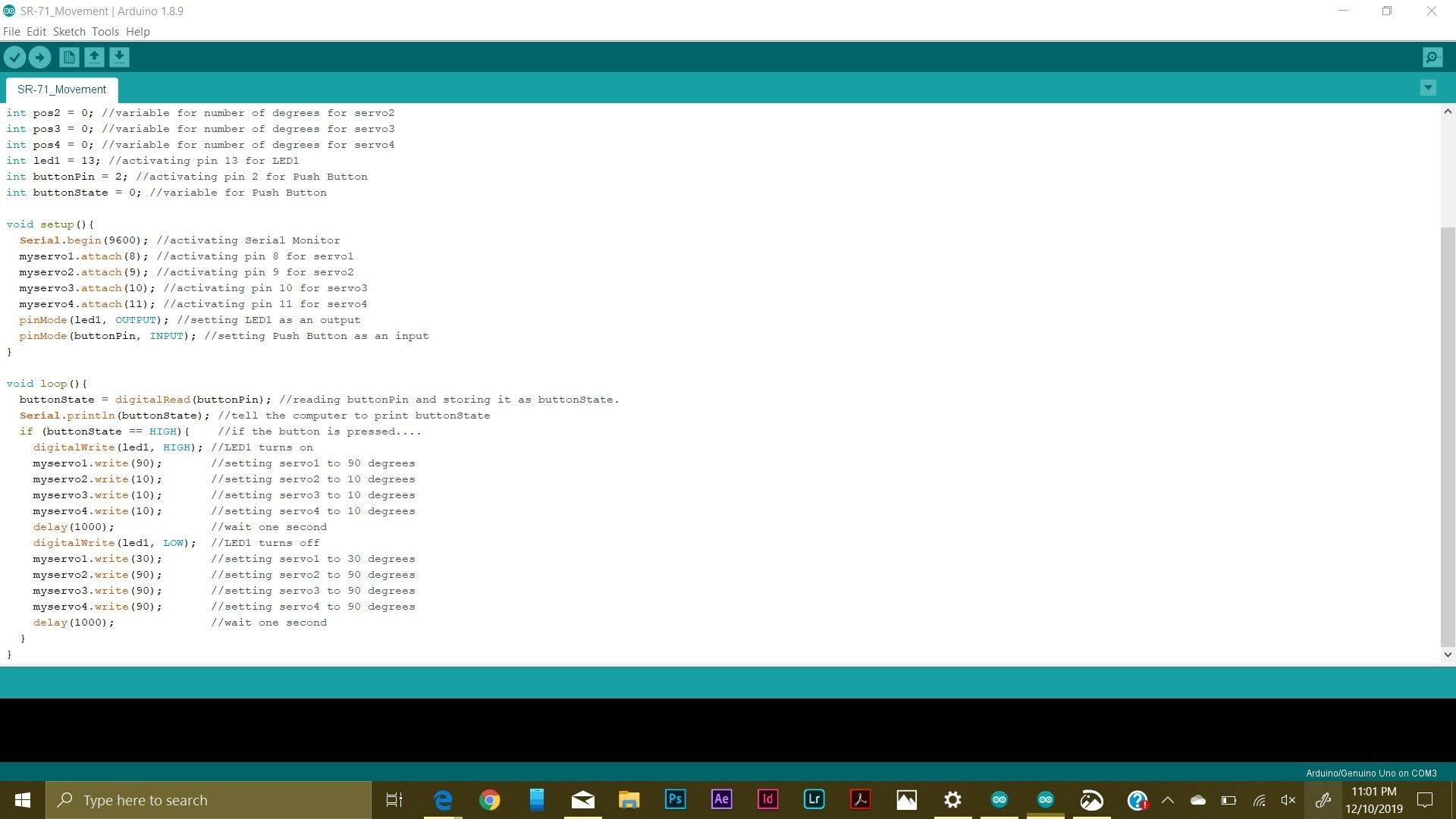The height and width of the screenshot is (819, 1456).
Task: Open the Sketch menu
Action: pyautogui.click(x=69, y=32)
